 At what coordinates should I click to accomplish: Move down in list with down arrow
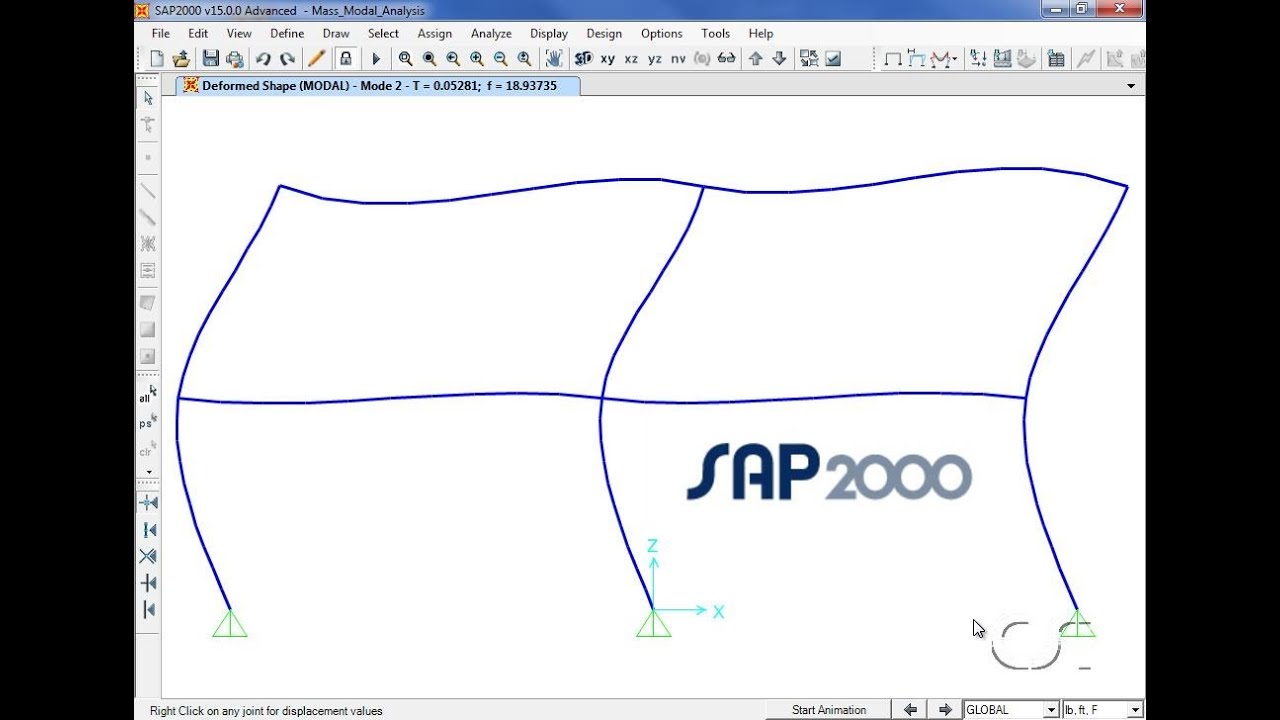[779, 59]
